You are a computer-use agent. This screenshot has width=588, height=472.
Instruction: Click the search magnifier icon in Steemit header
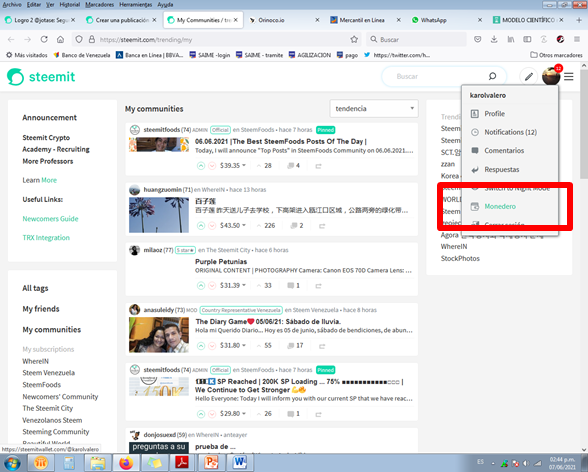coord(492,76)
